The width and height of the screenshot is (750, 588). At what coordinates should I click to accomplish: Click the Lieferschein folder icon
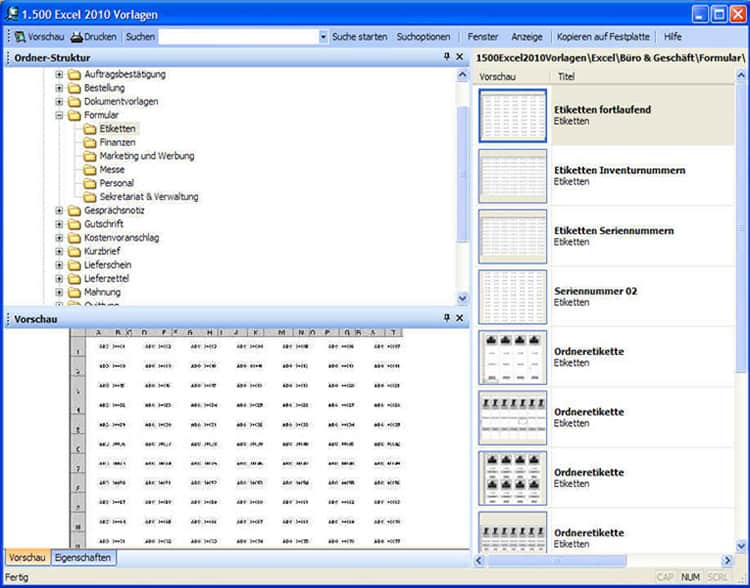point(74,265)
